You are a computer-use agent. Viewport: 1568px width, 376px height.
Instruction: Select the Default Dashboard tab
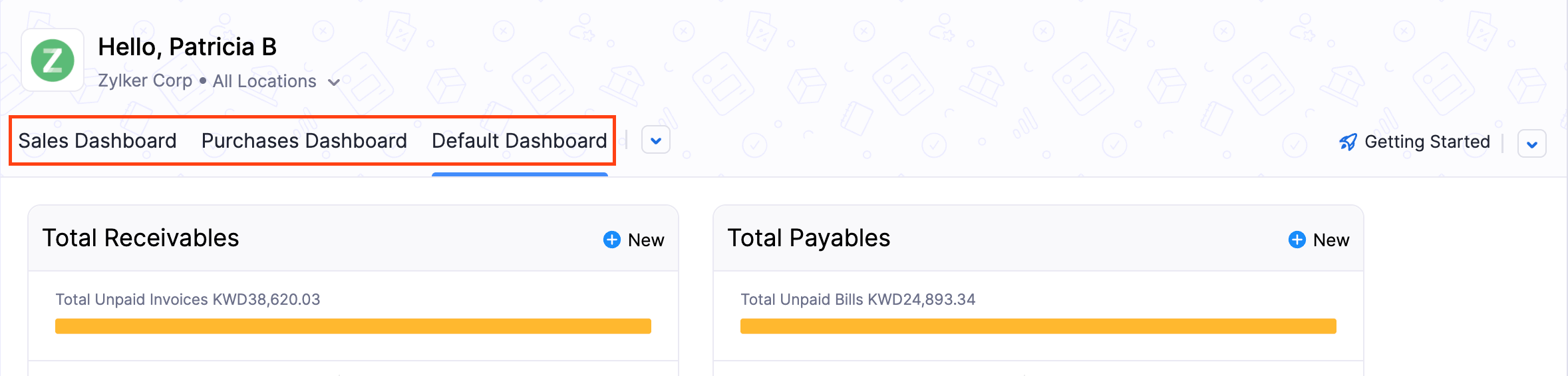point(519,141)
